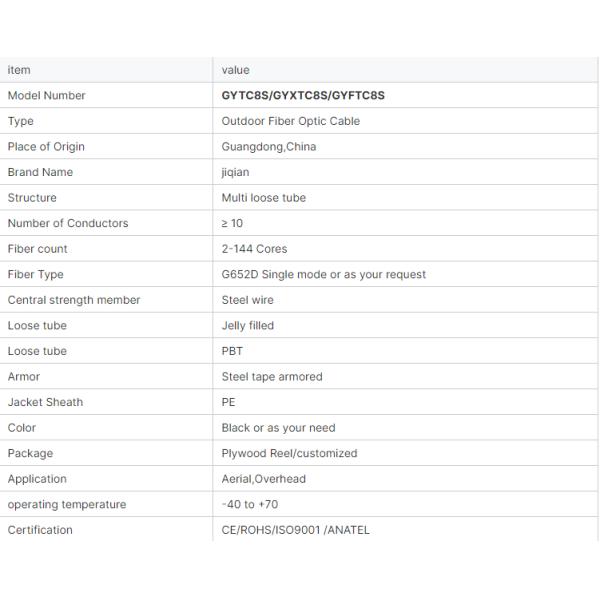600x600 pixels.
Task: Click the 'value' column header
Action: pos(235,70)
